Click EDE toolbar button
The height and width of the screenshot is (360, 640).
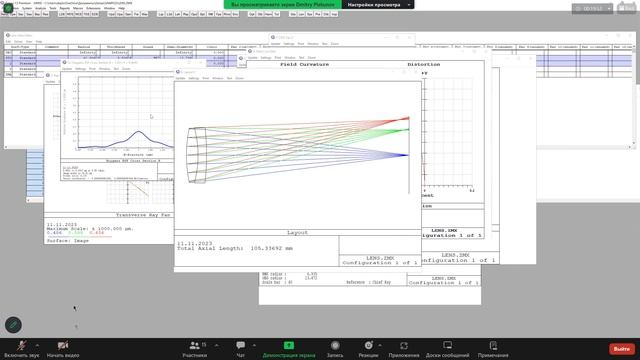pyautogui.click(x=95, y=14)
